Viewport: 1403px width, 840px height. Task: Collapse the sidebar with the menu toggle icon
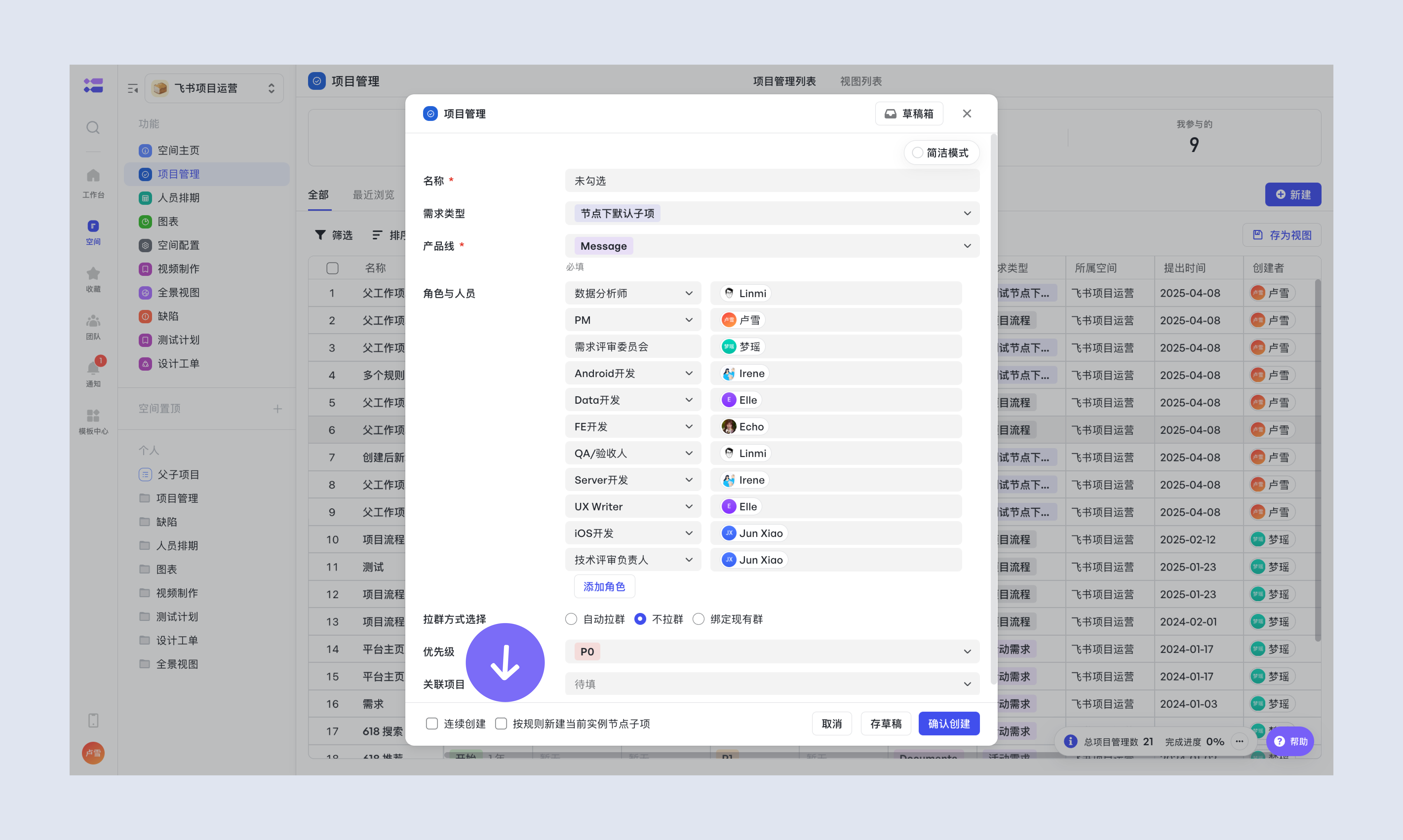pos(133,88)
